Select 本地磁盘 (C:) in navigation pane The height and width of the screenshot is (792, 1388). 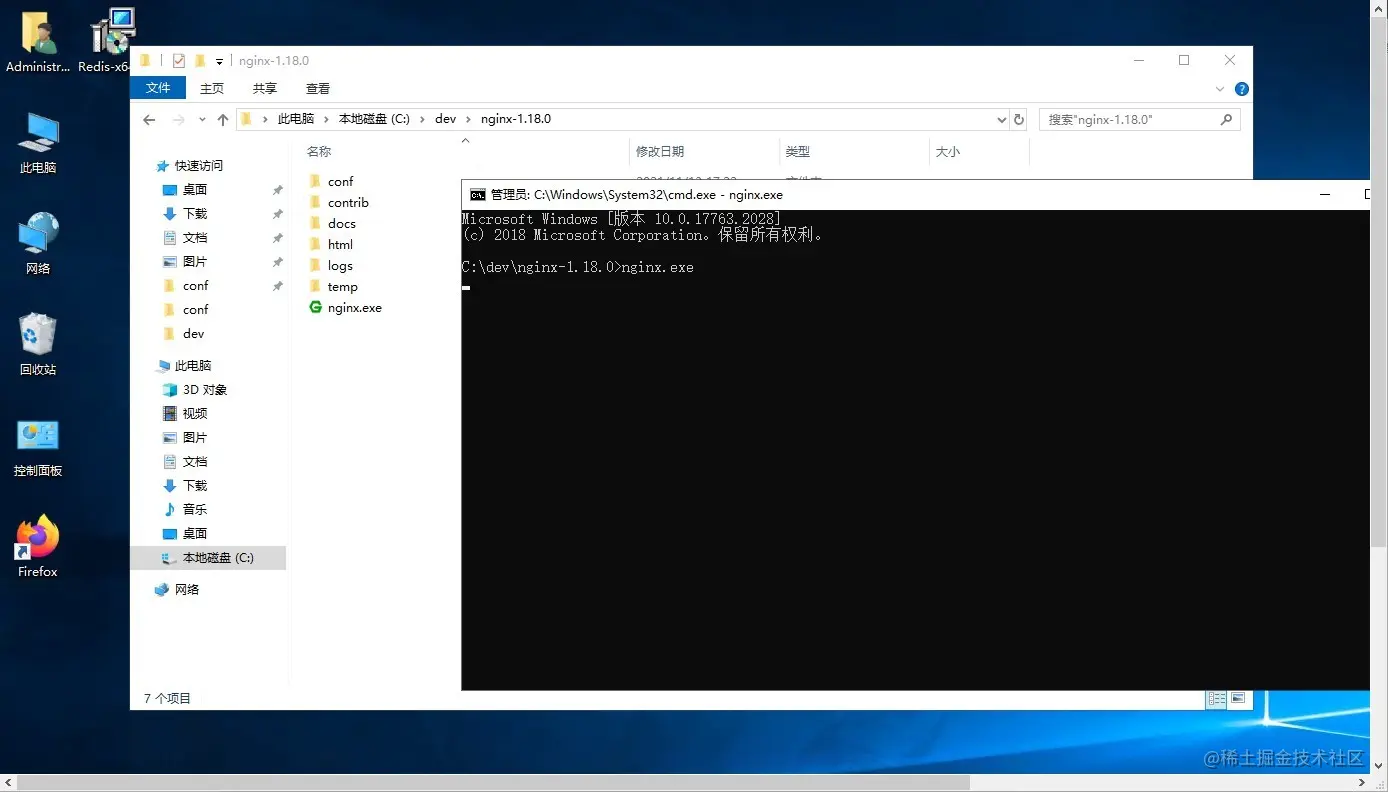click(x=208, y=558)
